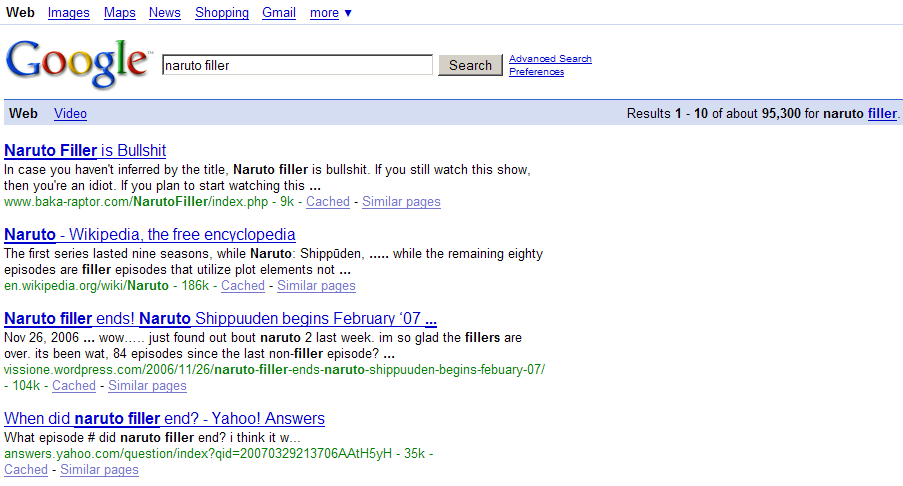Screen dimensions: 903x486
Task: Open the Shopping link
Action: 222,13
